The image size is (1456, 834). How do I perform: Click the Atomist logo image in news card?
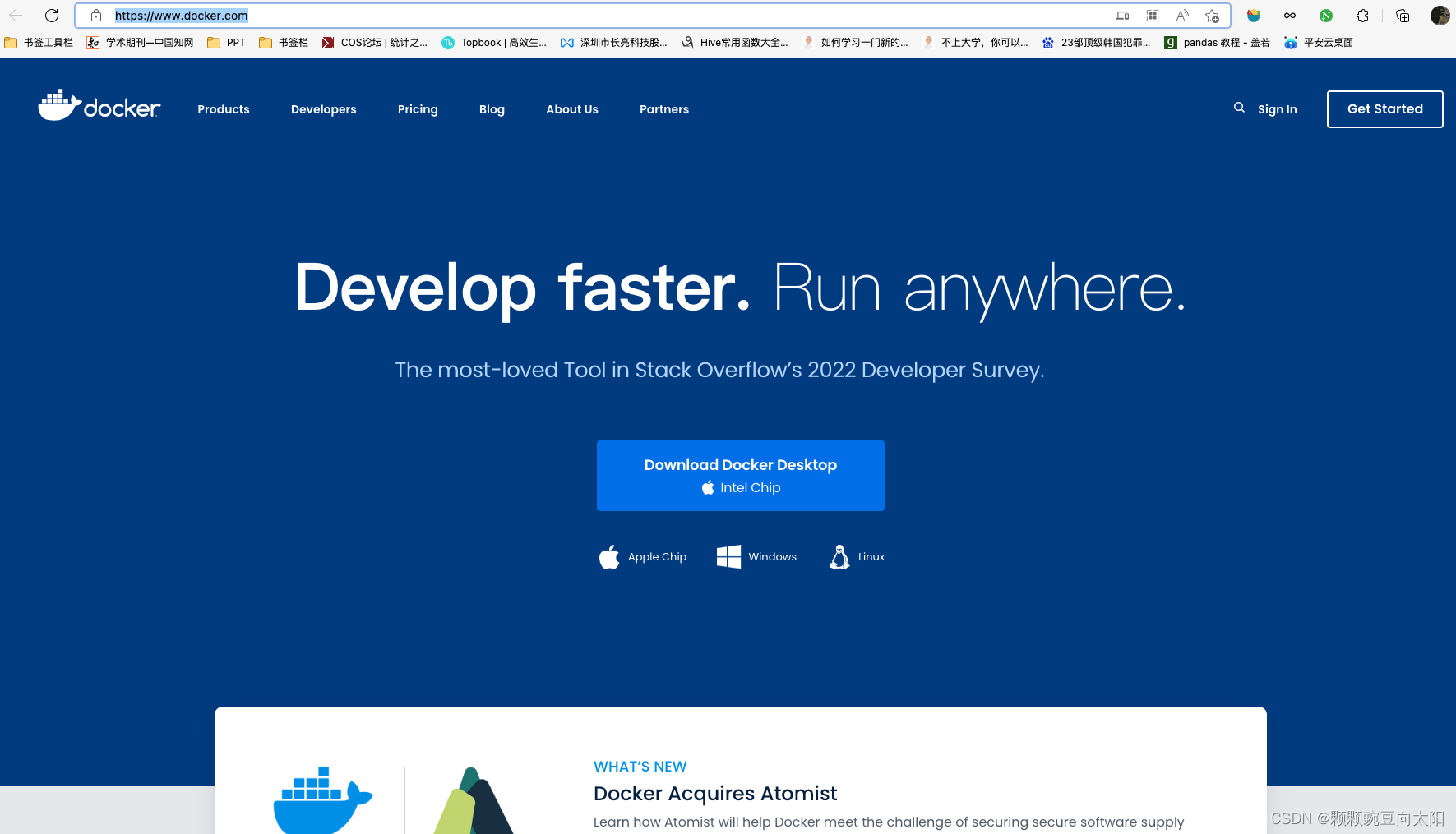[474, 800]
